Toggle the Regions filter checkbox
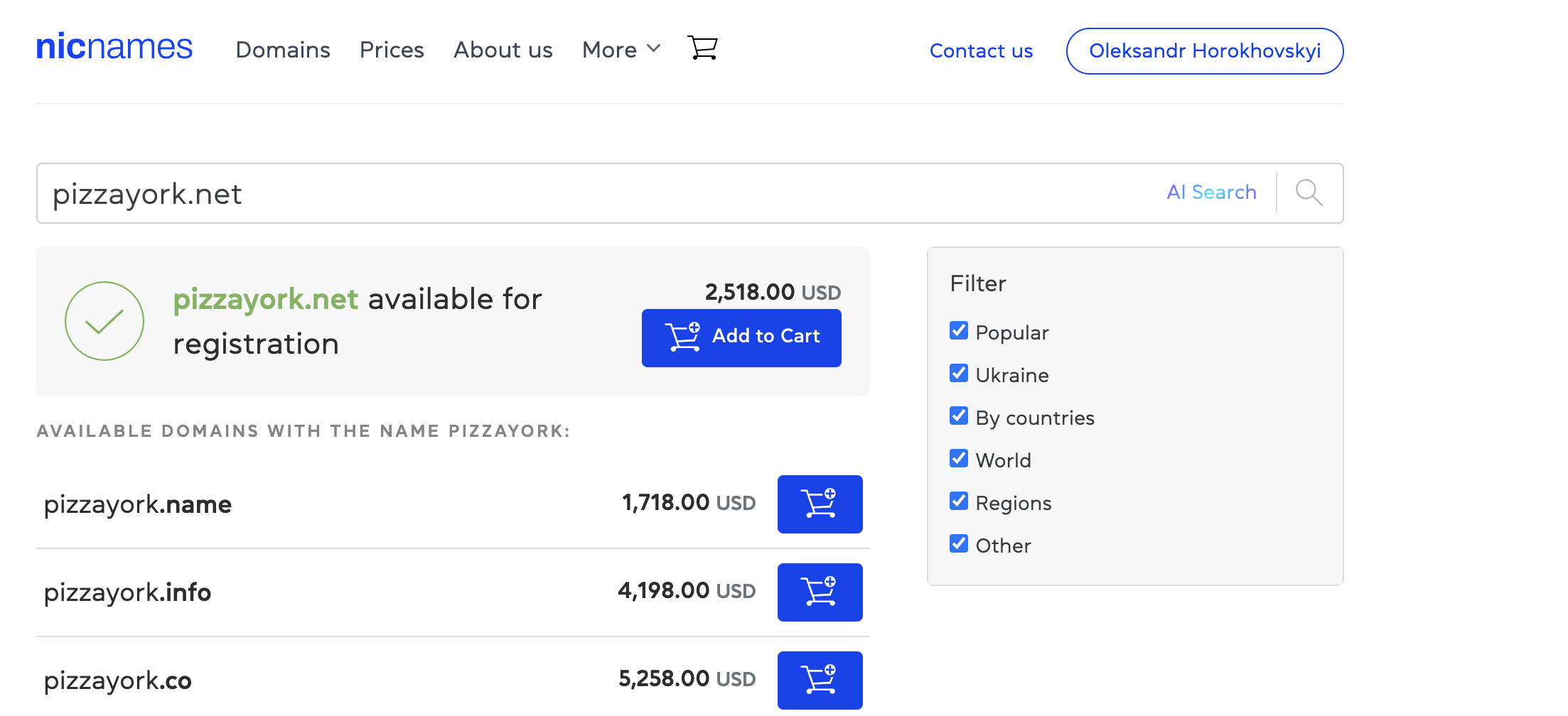The width and height of the screenshot is (1568, 716). point(959,501)
